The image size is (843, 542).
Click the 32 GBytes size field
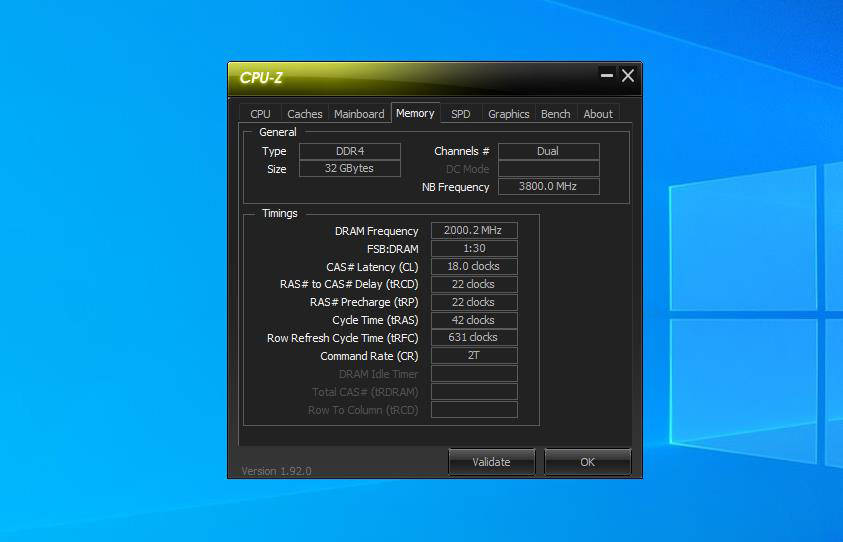(x=350, y=168)
